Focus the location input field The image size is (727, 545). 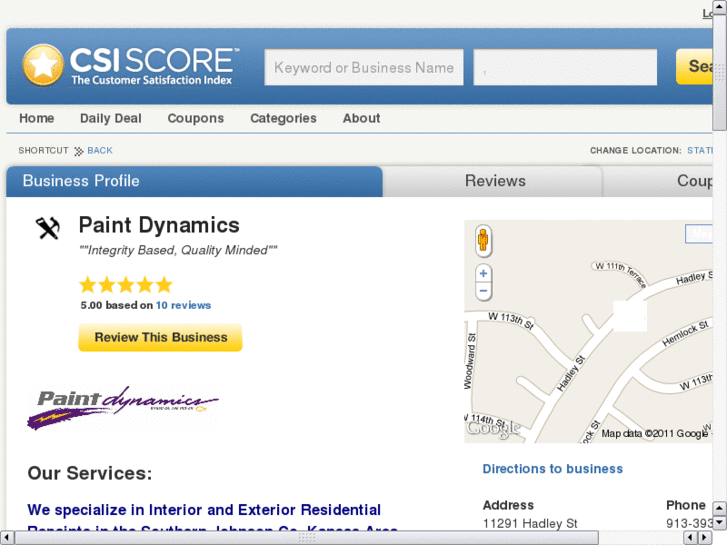coord(565,68)
